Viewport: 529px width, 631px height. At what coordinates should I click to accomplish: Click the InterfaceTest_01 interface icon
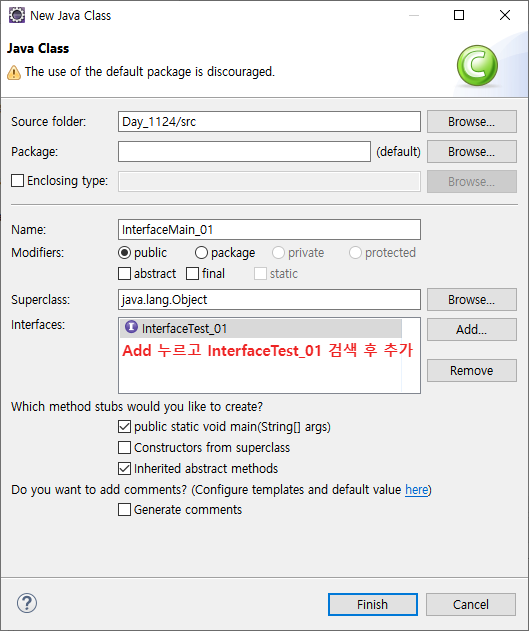pos(131,327)
